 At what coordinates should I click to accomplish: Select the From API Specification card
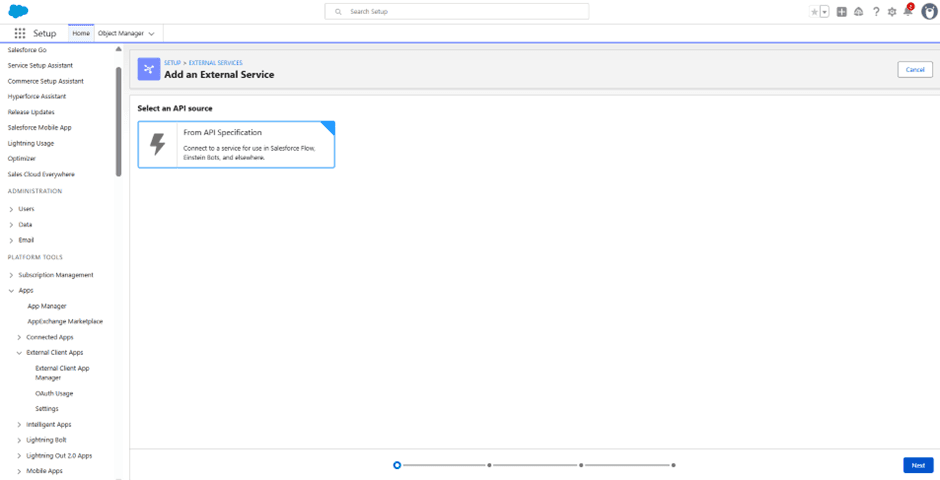coord(236,144)
